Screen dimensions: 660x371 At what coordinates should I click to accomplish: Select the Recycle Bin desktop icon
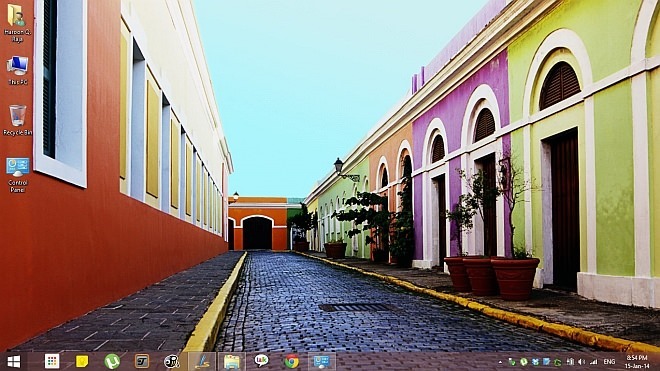[x=17, y=120]
